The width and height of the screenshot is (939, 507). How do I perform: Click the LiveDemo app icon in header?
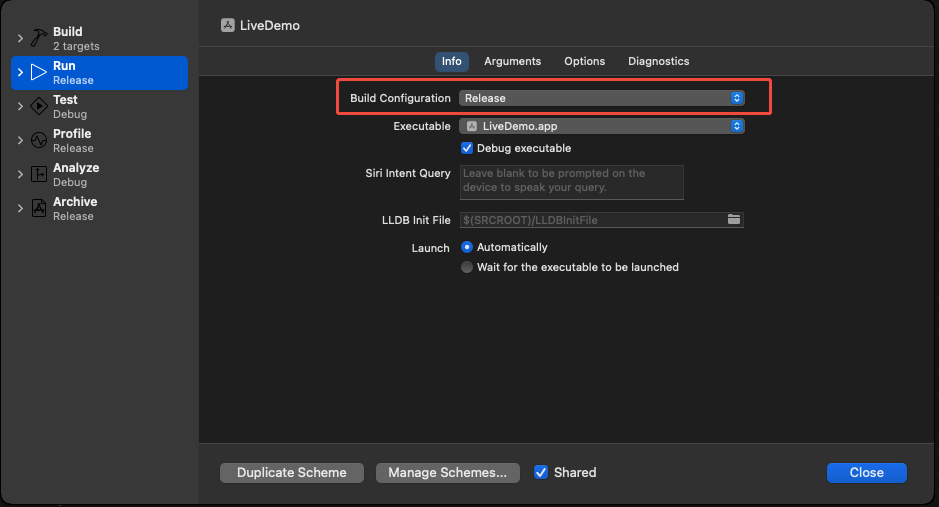pos(228,25)
